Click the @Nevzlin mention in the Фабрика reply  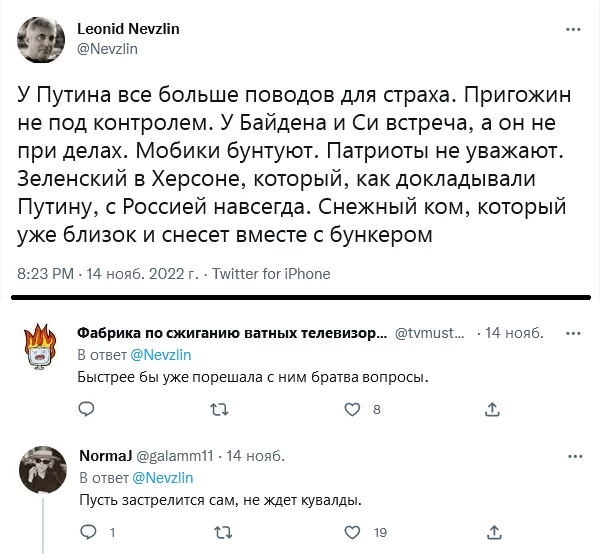tap(162, 354)
